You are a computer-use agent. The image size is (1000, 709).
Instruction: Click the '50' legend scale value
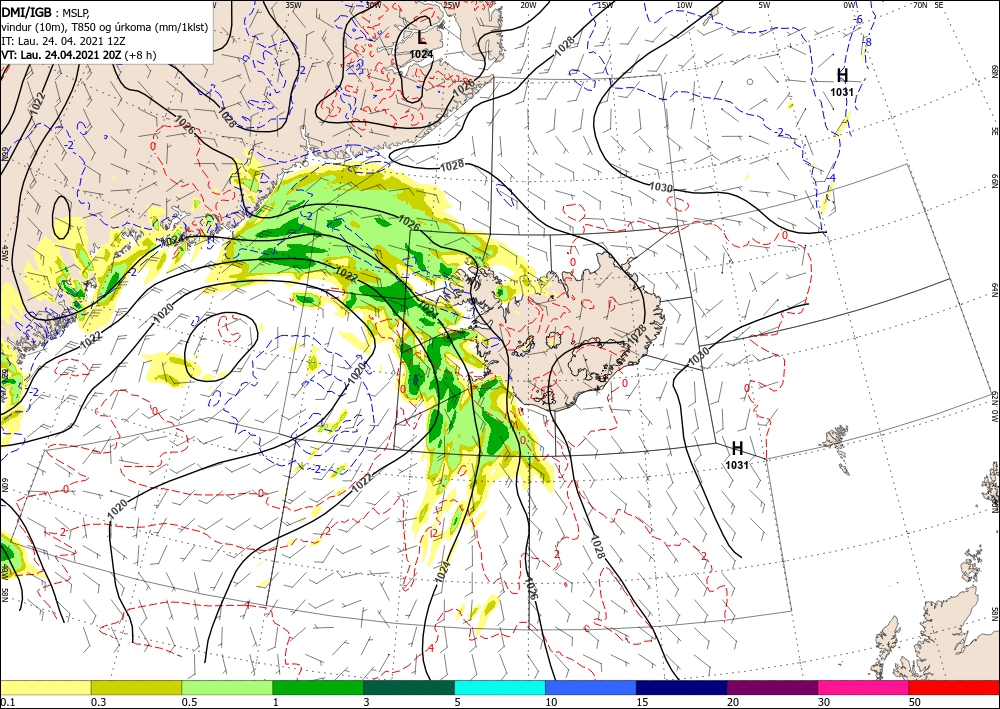pos(915,702)
